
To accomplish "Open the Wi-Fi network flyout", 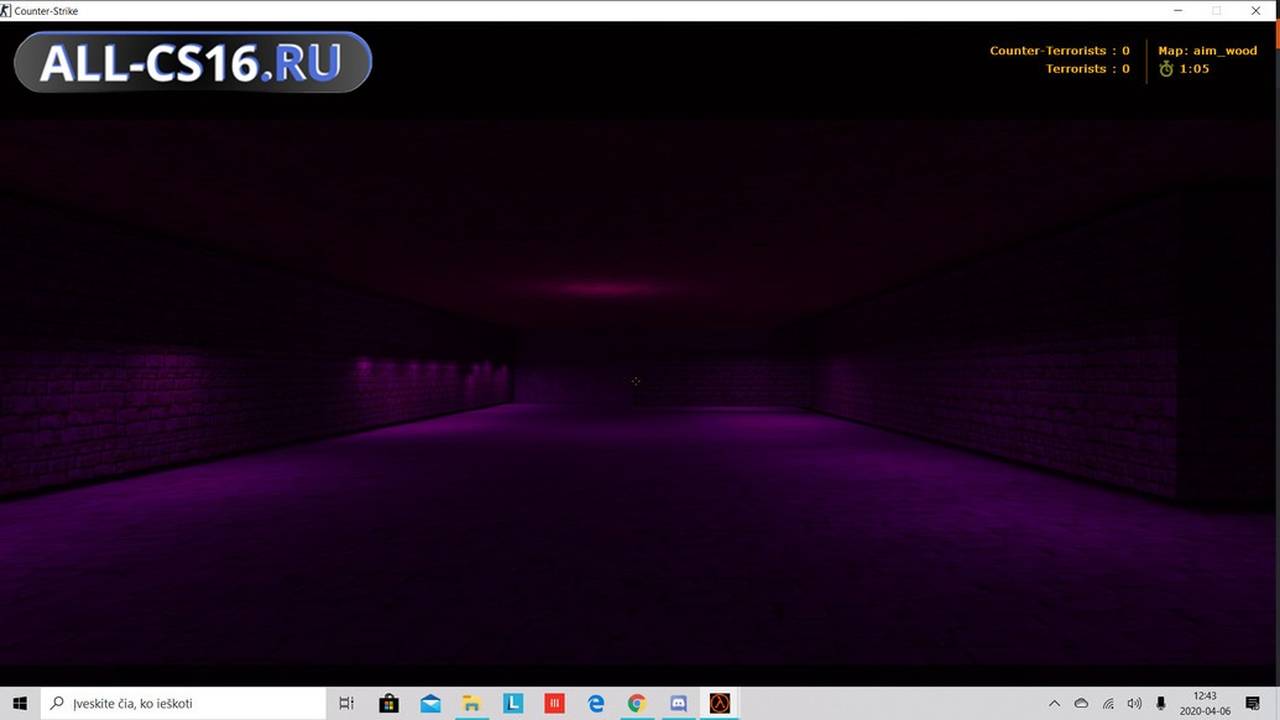I will pyautogui.click(x=1108, y=703).
